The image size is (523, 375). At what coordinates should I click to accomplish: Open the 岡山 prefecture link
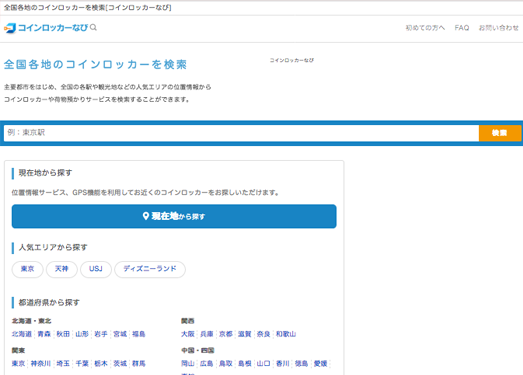pyautogui.click(x=188, y=363)
